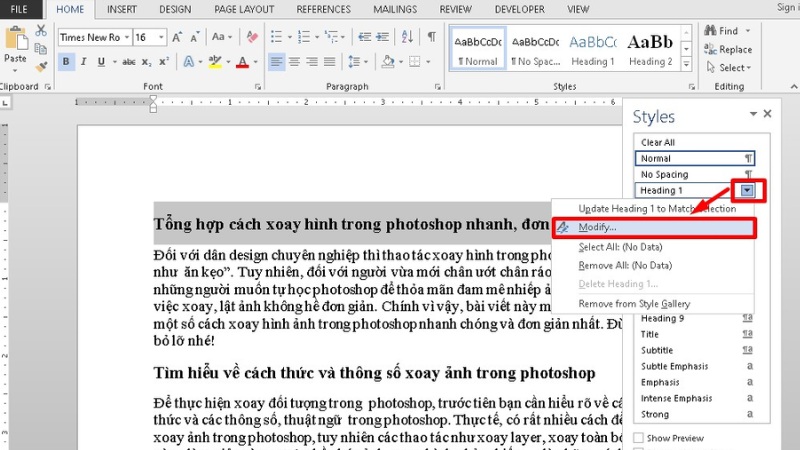Click the Sort icon
The height and width of the screenshot is (450, 800).
407,37
